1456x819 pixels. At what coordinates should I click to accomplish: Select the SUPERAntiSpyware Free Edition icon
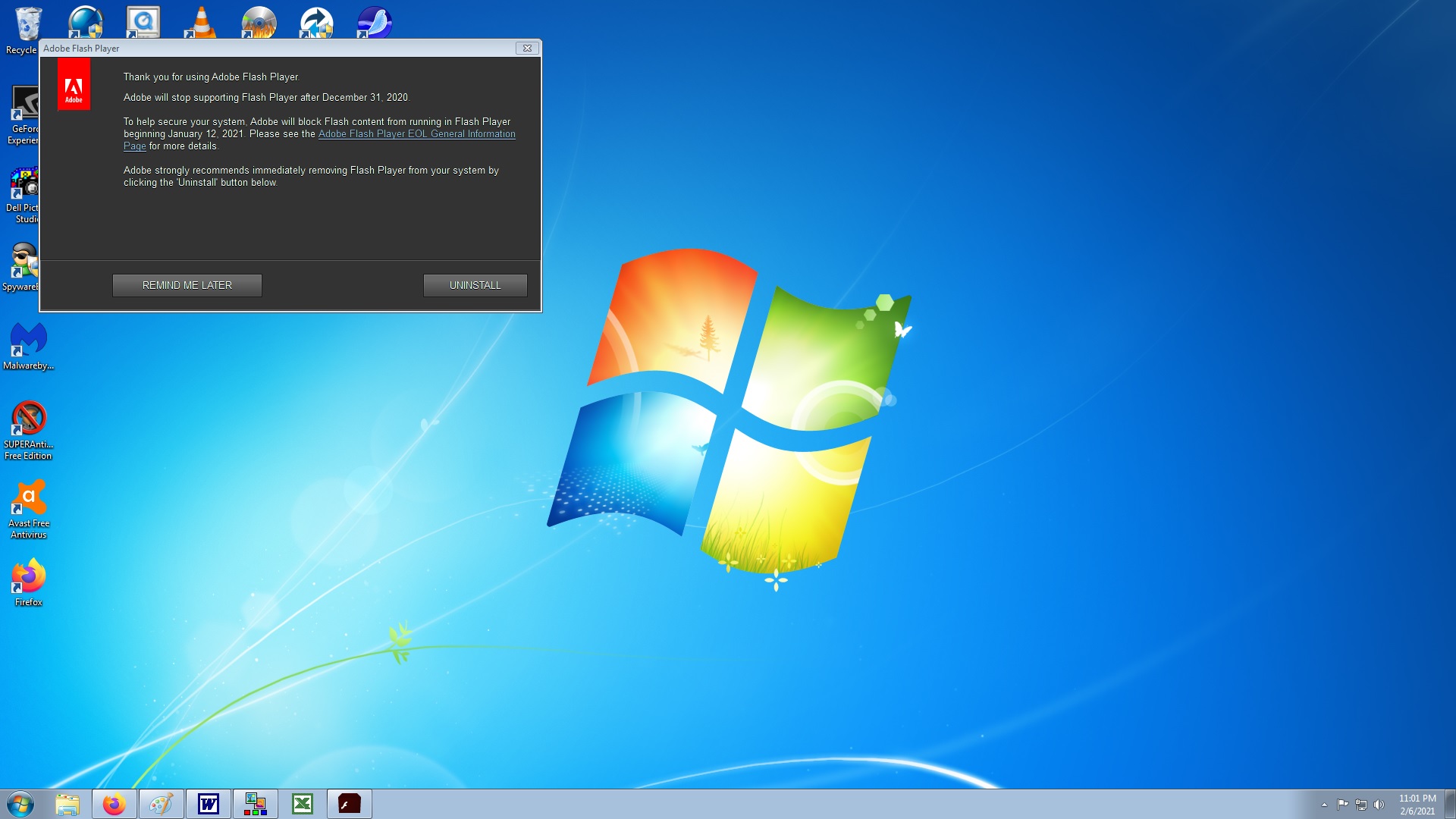[x=29, y=430]
